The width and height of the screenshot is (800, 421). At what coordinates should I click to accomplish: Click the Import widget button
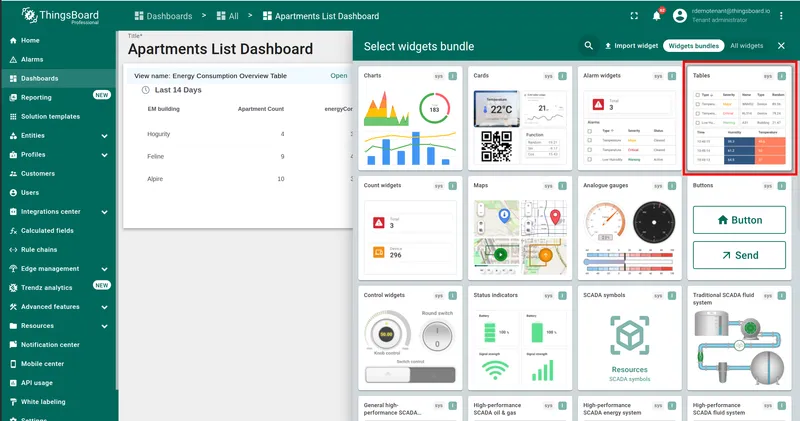[x=632, y=46]
